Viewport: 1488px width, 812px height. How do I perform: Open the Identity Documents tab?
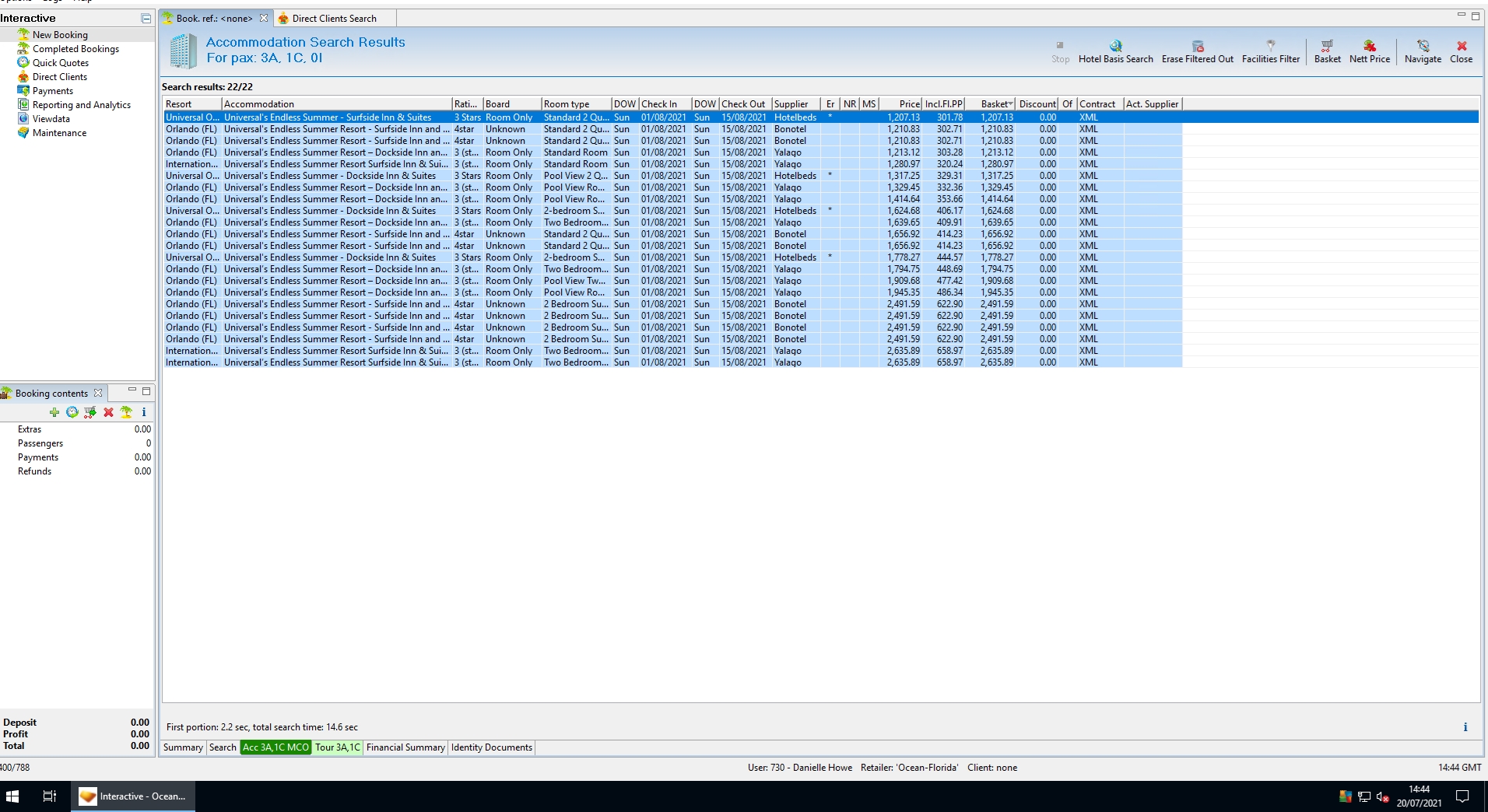(492, 747)
